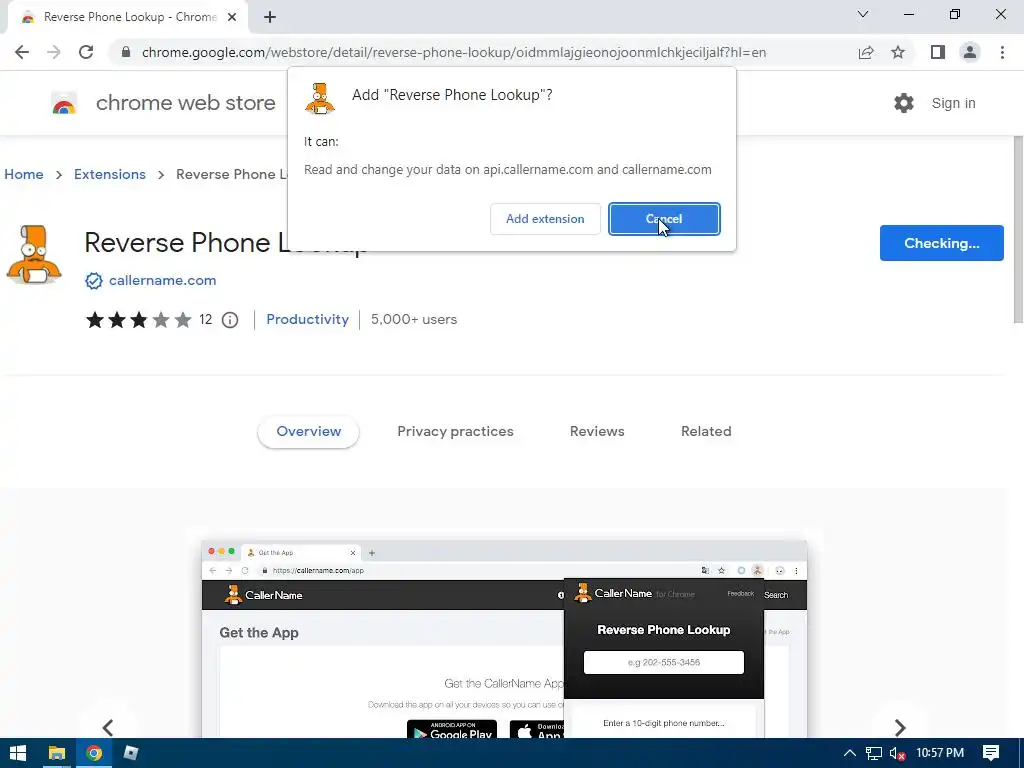The image size is (1024, 768).
Task: Switch to the Related tab
Action: point(706,432)
